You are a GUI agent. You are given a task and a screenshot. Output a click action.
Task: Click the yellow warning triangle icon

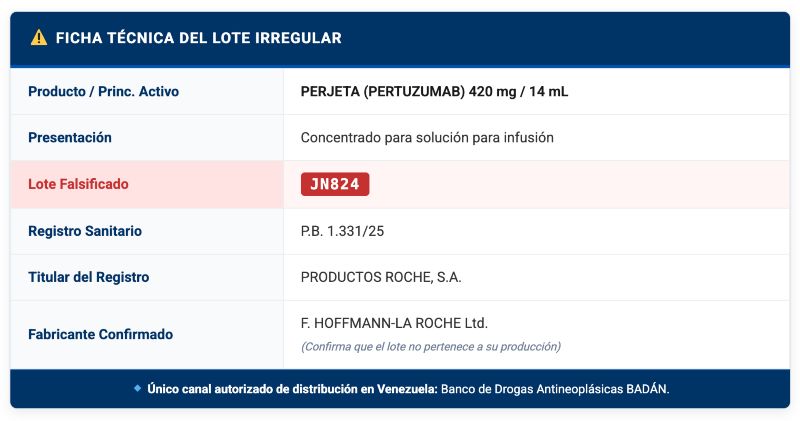(x=39, y=38)
